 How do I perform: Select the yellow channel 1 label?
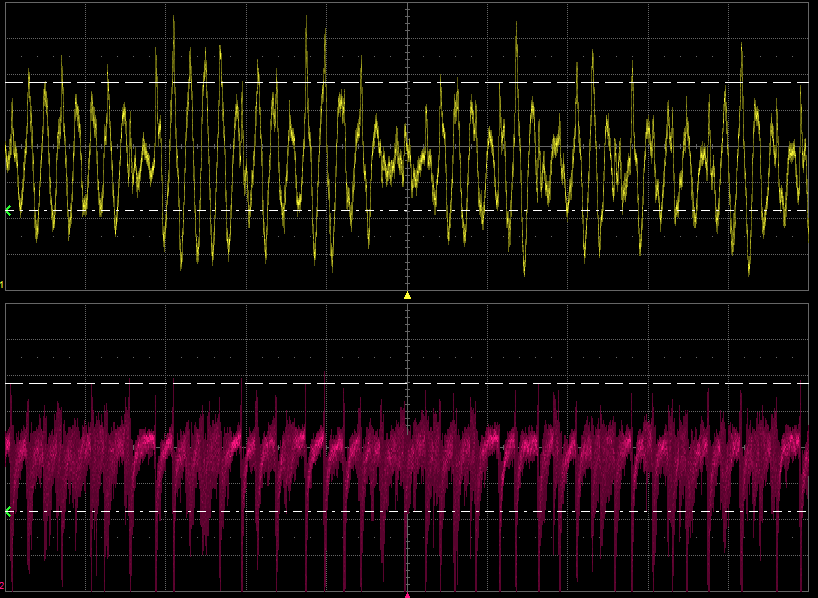coord(3,286)
